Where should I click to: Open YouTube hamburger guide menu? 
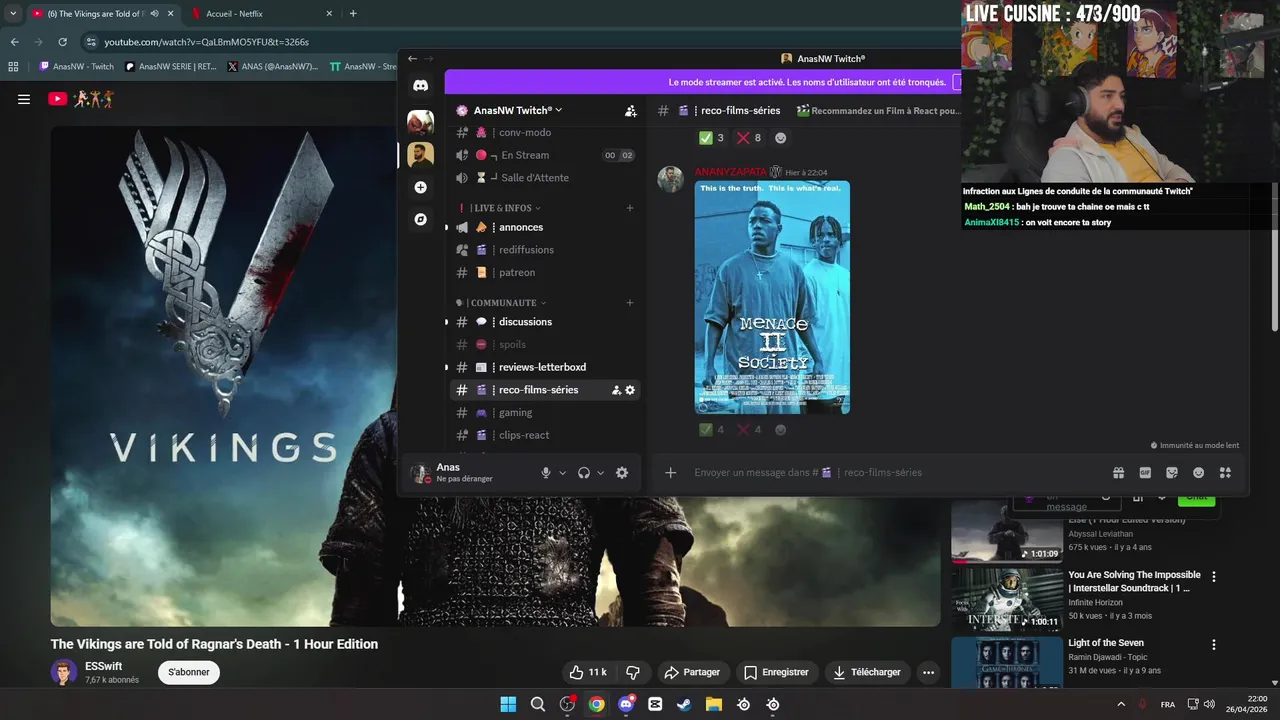point(24,99)
